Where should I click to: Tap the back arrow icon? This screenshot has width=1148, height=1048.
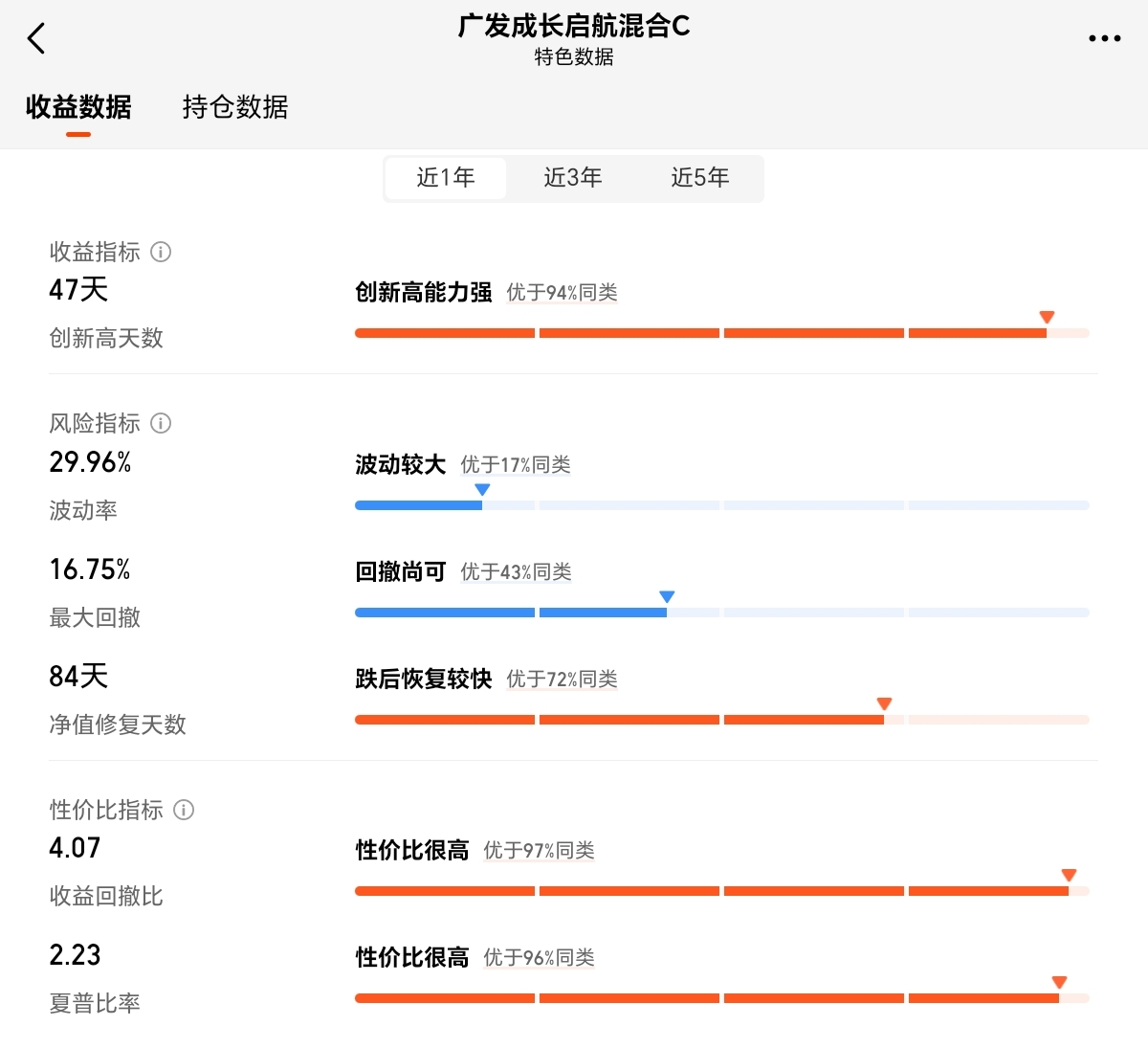pos(36,39)
